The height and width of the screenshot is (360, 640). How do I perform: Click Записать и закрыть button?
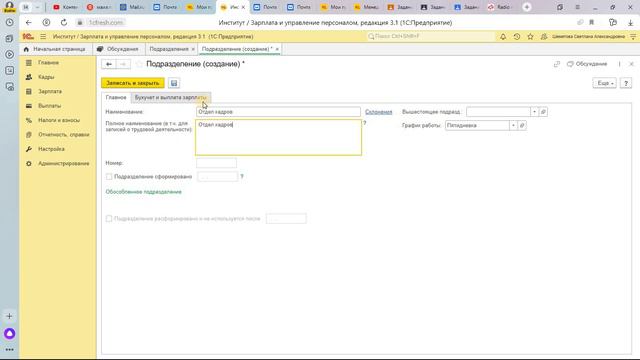click(x=133, y=83)
